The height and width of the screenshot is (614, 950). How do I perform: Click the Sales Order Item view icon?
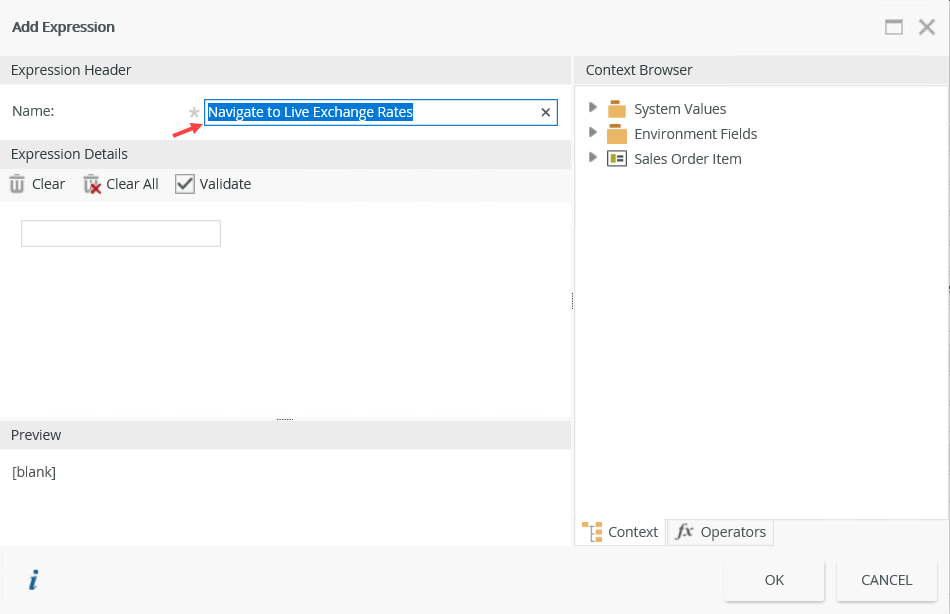617,159
